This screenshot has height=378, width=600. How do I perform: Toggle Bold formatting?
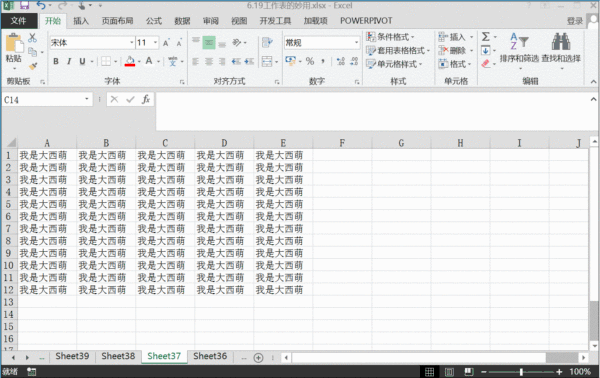pos(56,61)
